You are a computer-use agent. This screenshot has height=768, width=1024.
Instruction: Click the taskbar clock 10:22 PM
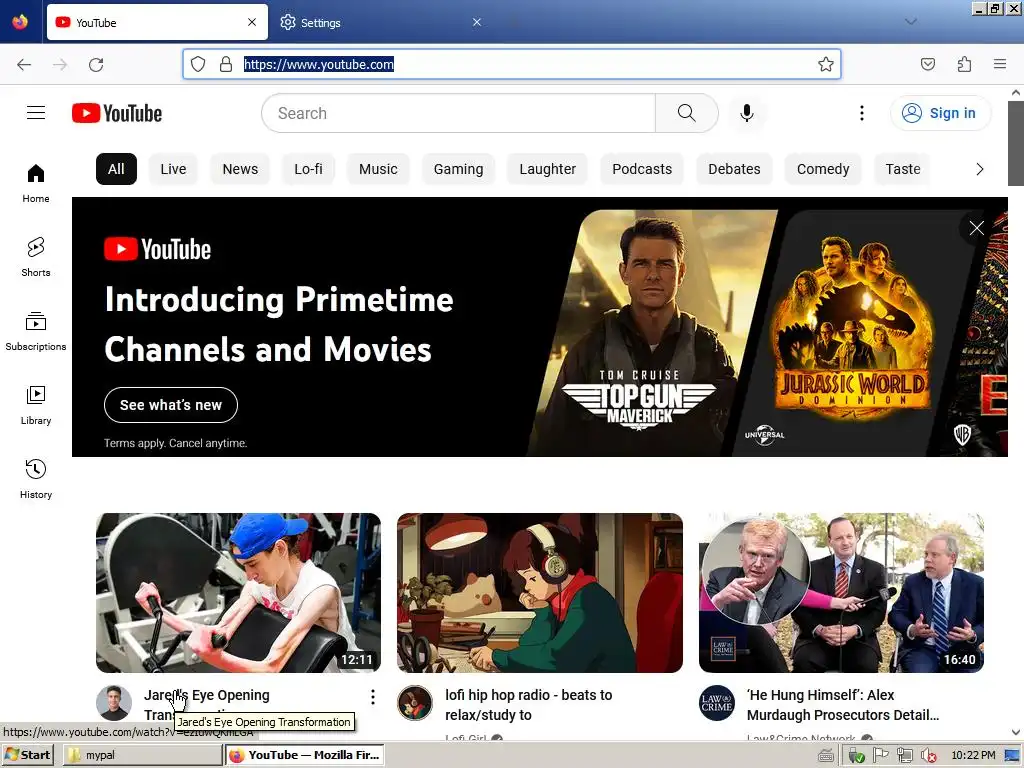point(973,755)
